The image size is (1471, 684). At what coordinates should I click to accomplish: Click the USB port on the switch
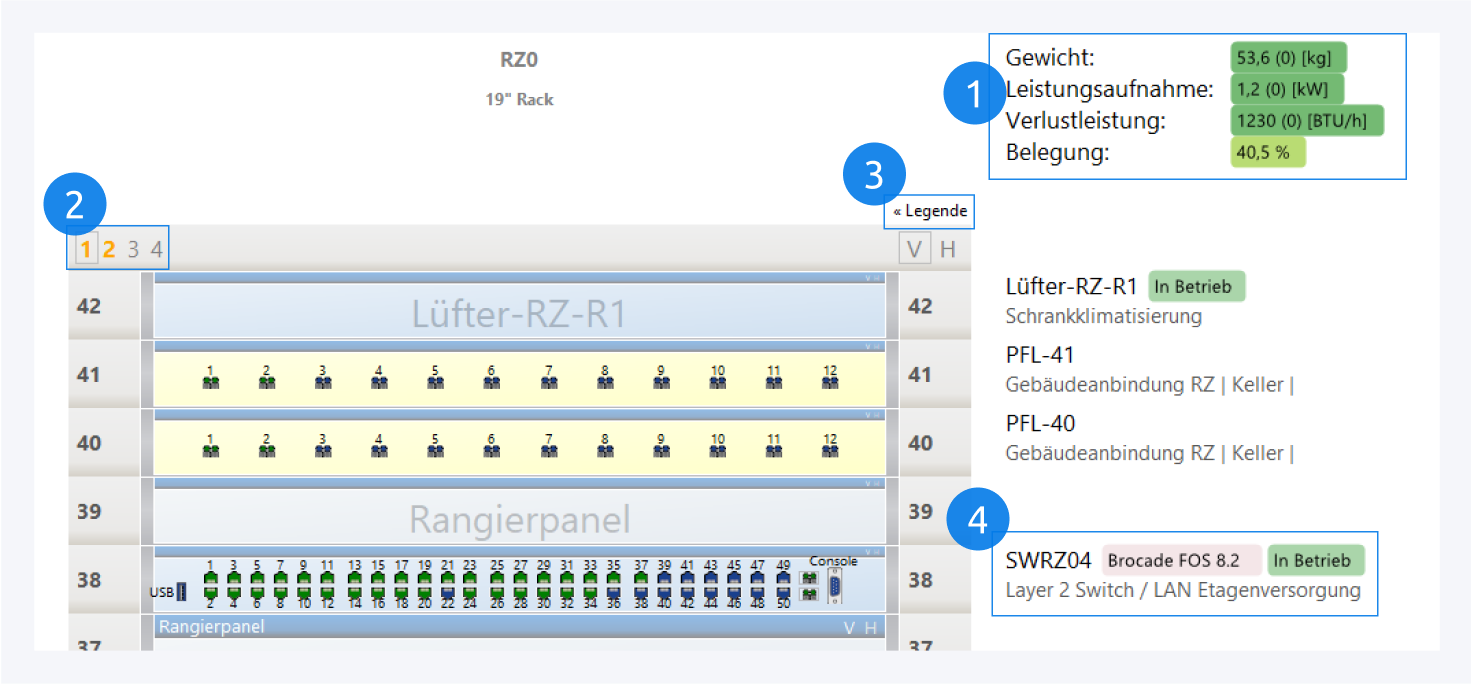point(181,592)
